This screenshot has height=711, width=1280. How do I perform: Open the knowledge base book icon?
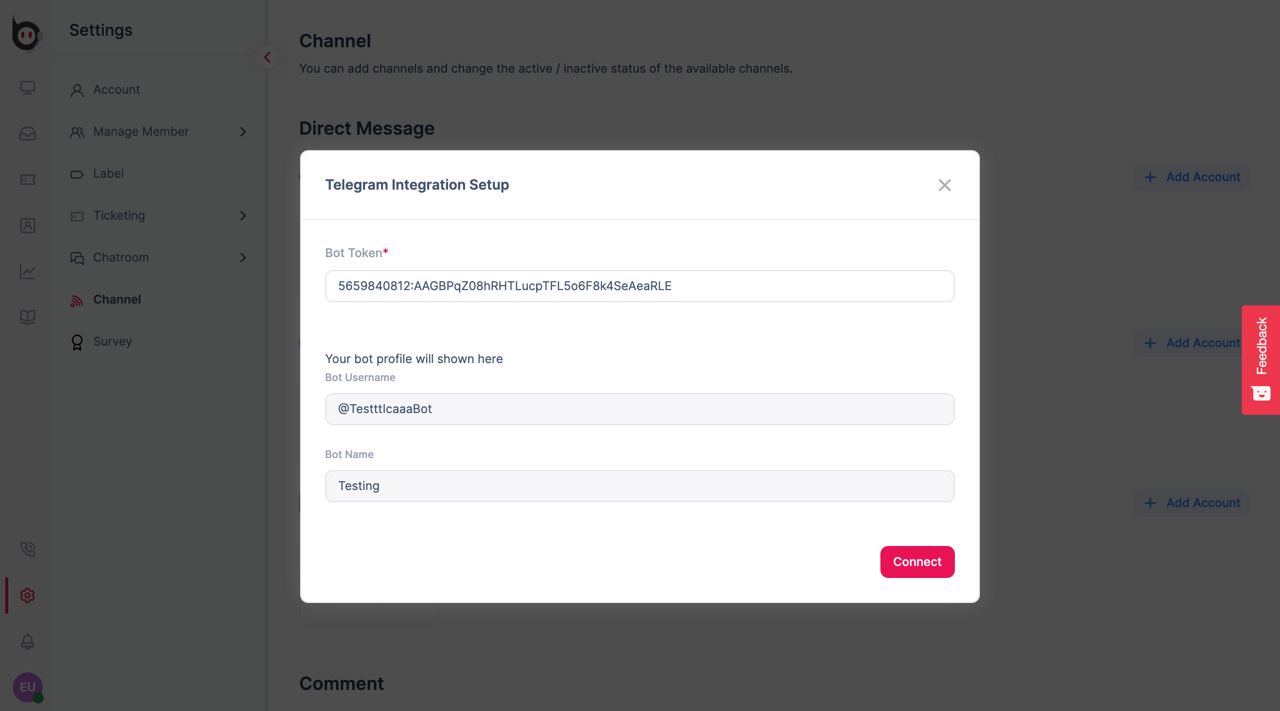coord(28,318)
